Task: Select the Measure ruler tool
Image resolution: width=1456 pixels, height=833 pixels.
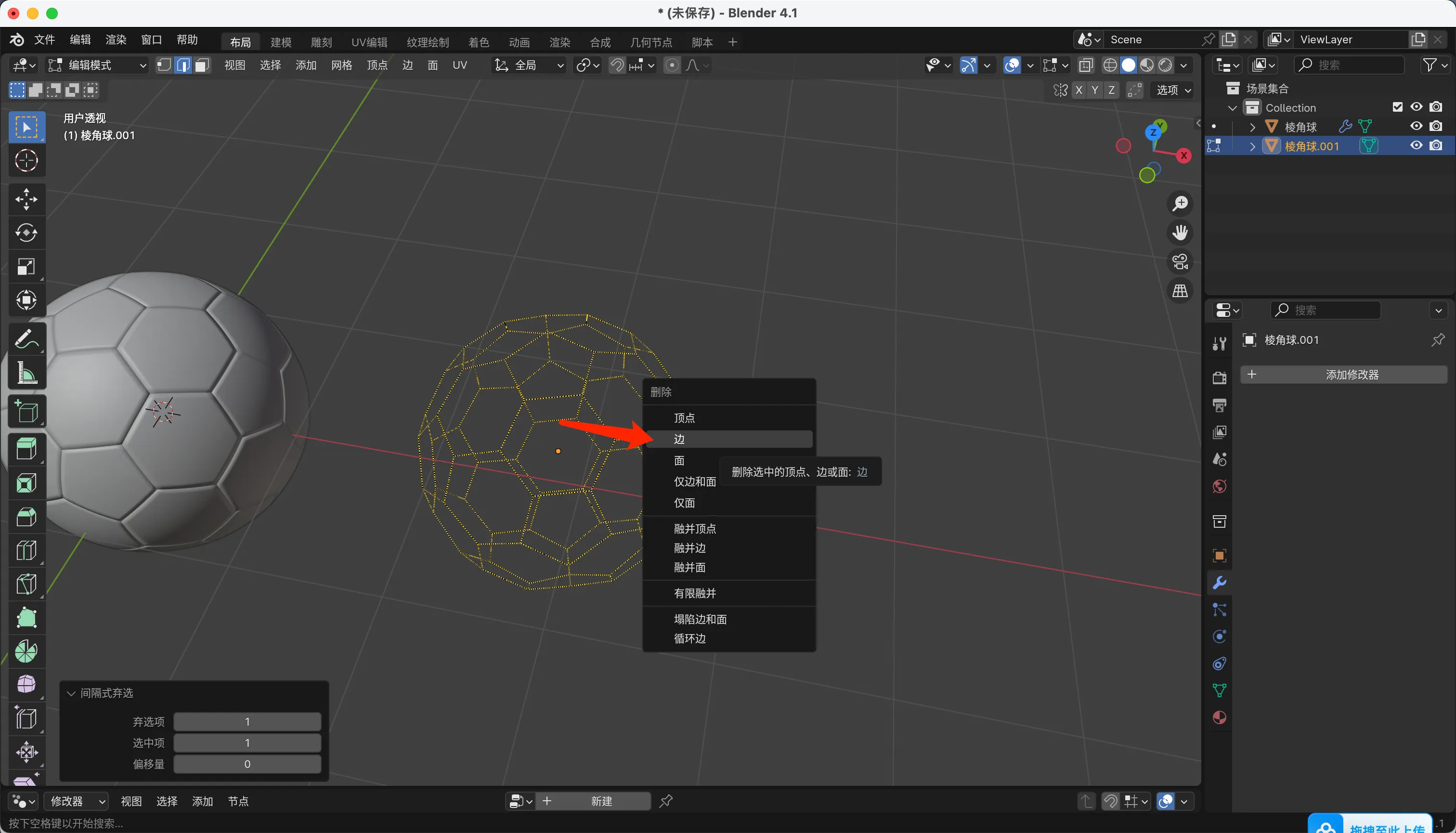Action: 26,373
